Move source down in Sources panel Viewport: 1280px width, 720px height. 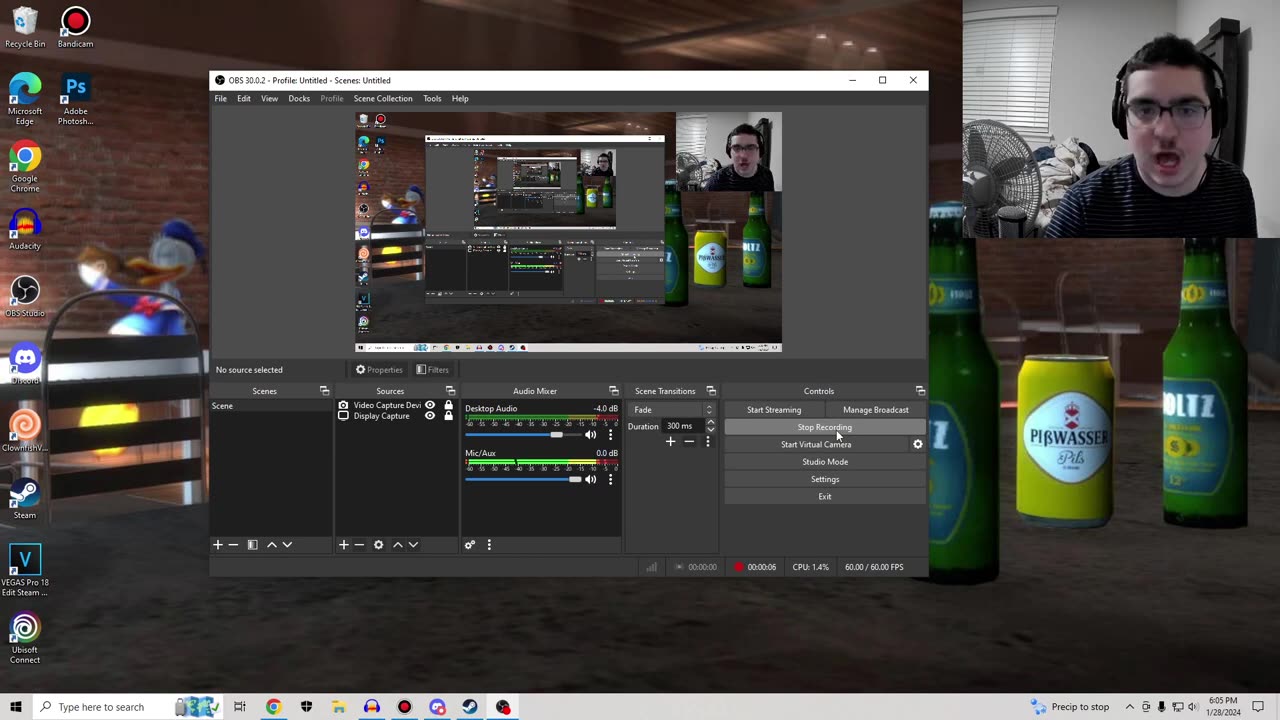pos(413,545)
